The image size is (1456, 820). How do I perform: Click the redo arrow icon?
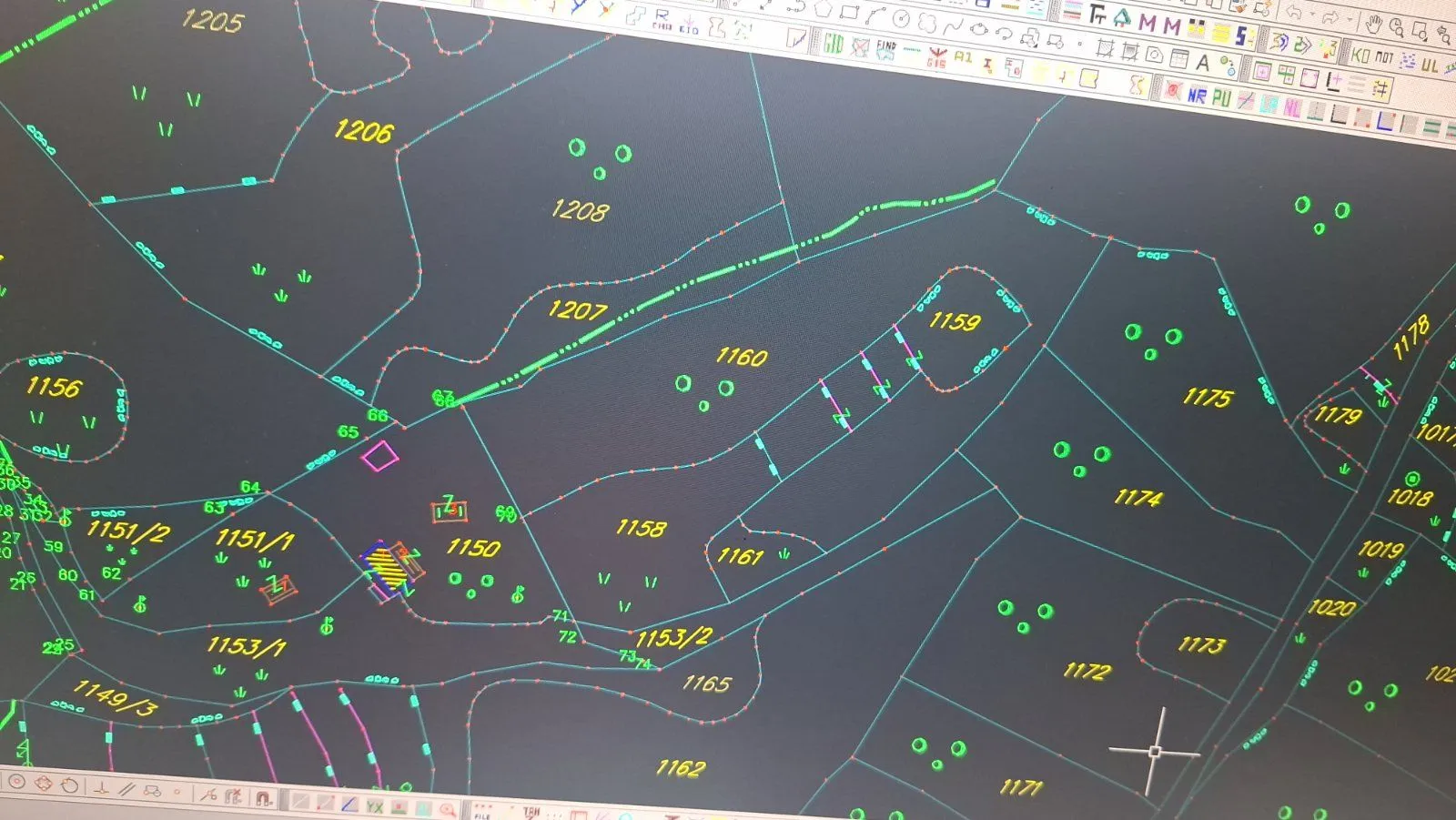click(x=1330, y=17)
